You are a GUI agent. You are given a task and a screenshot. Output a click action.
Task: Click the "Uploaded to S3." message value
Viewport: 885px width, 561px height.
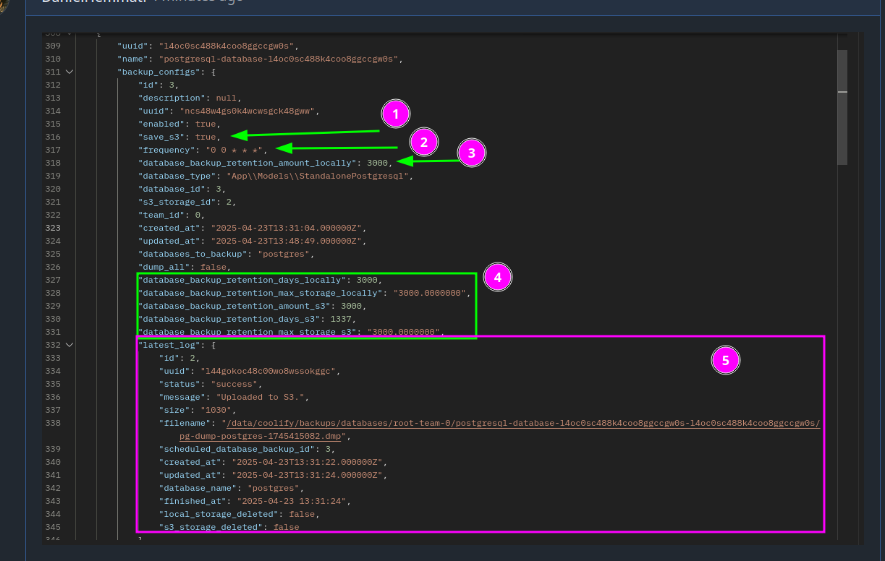pos(262,397)
